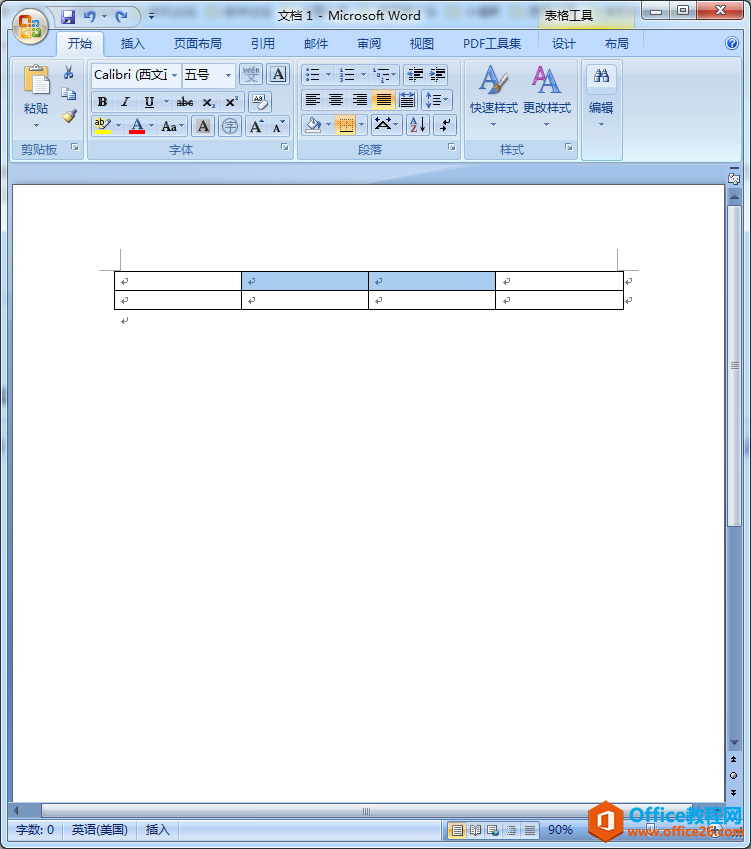The image size is (751, 849).
Task: Toggle justified alignment
Action: coord(383,100)
